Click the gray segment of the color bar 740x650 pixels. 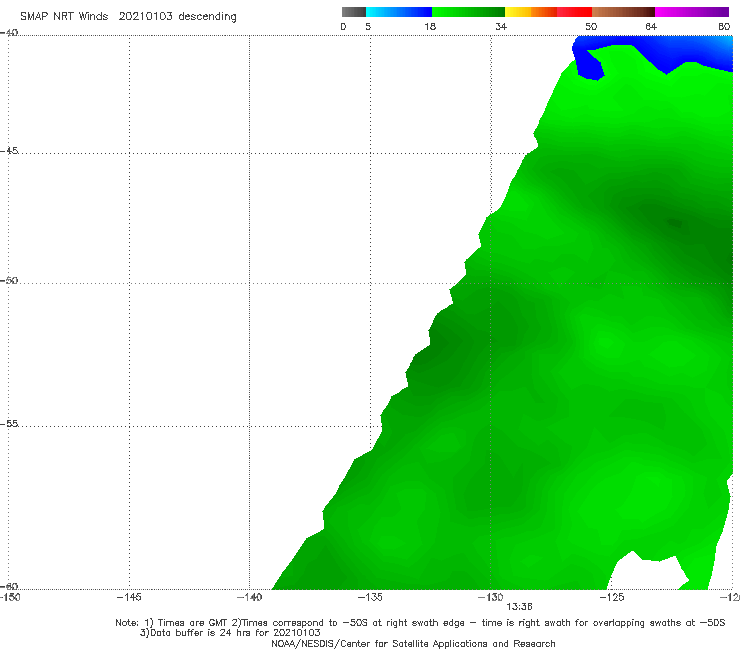[354, 12]
